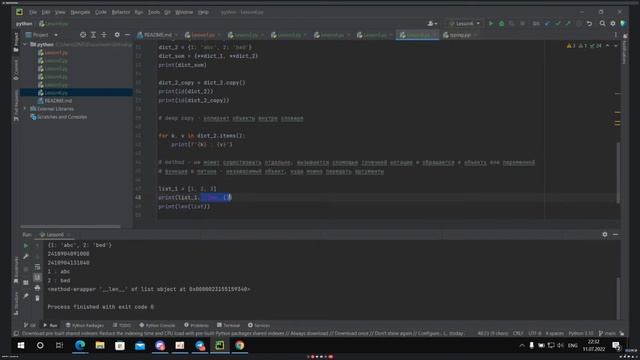Start debugging with the bug icon
This screenshot has height=360, width=640.
pyautogui.click(x=502, y=24)
